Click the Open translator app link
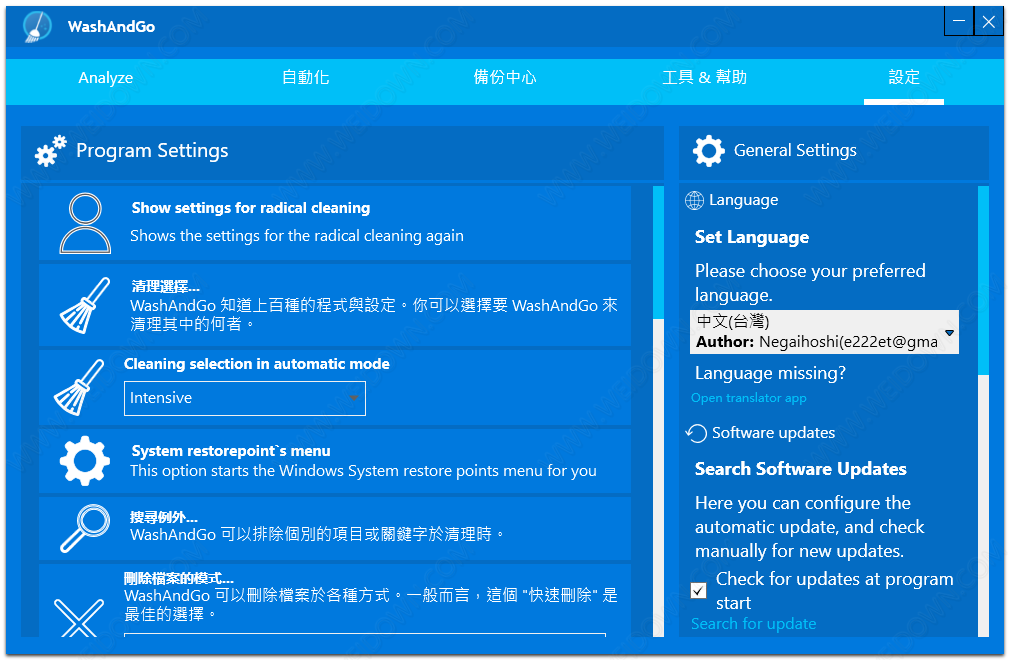 click(x=748, y=399)
